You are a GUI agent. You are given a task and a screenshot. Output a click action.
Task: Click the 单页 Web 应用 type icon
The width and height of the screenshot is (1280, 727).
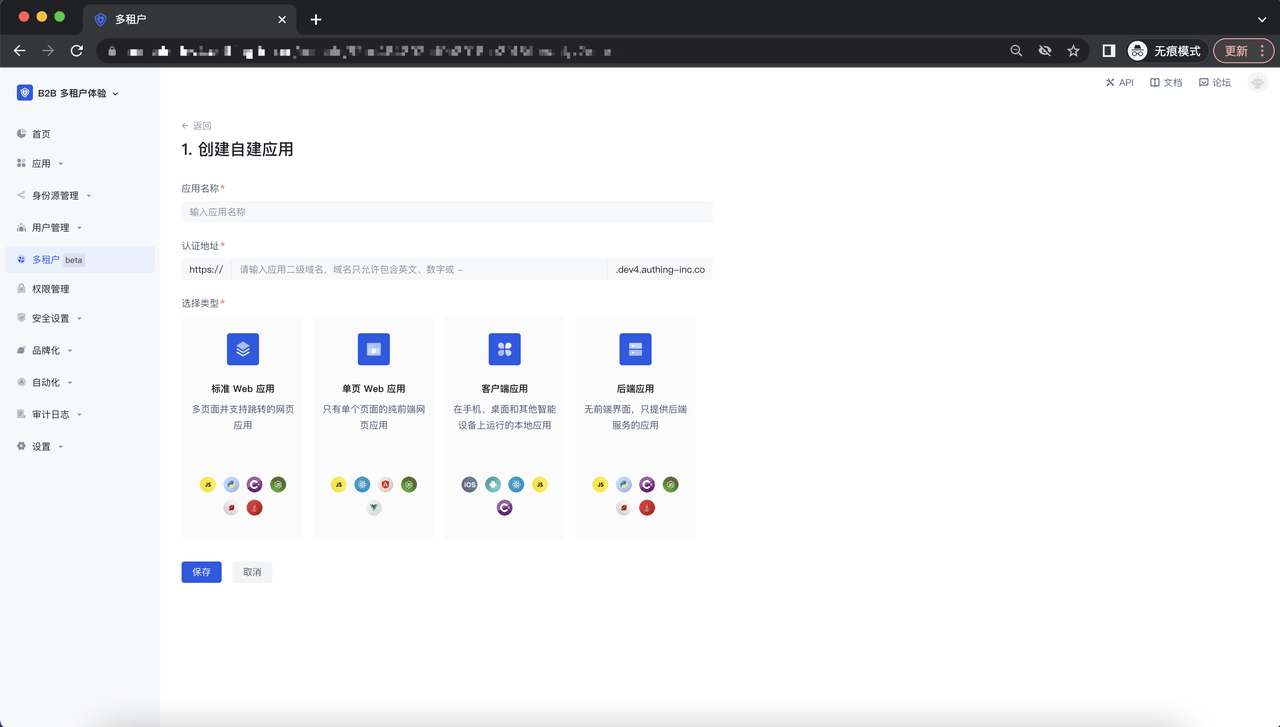coord(374,349)
